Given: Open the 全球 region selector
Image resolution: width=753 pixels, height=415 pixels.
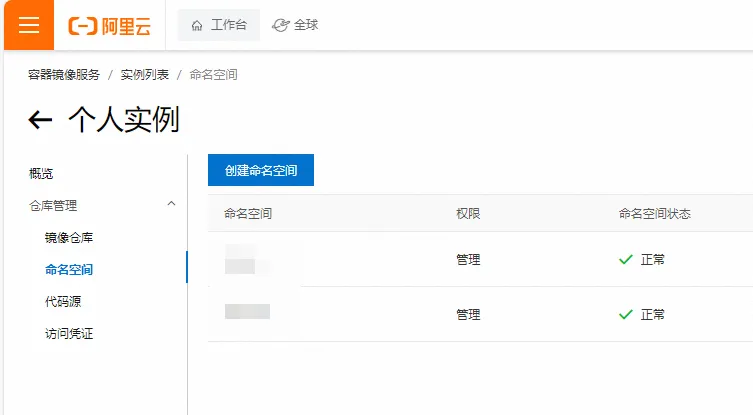Looking at the screenshot, I should click(295, 26).
